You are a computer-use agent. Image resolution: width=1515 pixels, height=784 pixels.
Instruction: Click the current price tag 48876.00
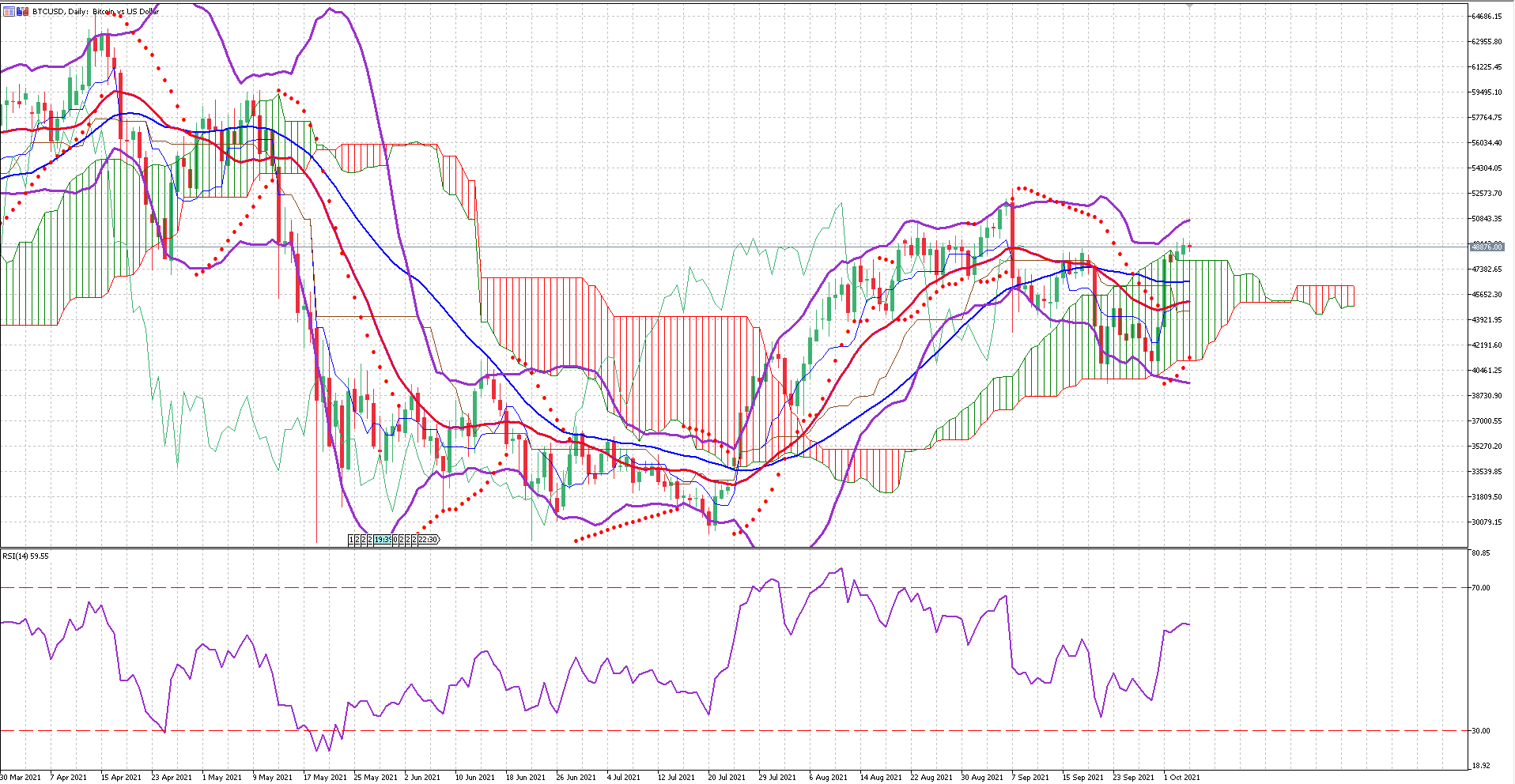pos(1487,247)
